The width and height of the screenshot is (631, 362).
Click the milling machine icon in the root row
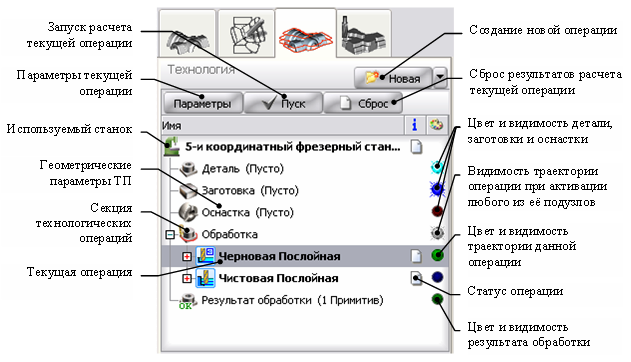point(171,147)
